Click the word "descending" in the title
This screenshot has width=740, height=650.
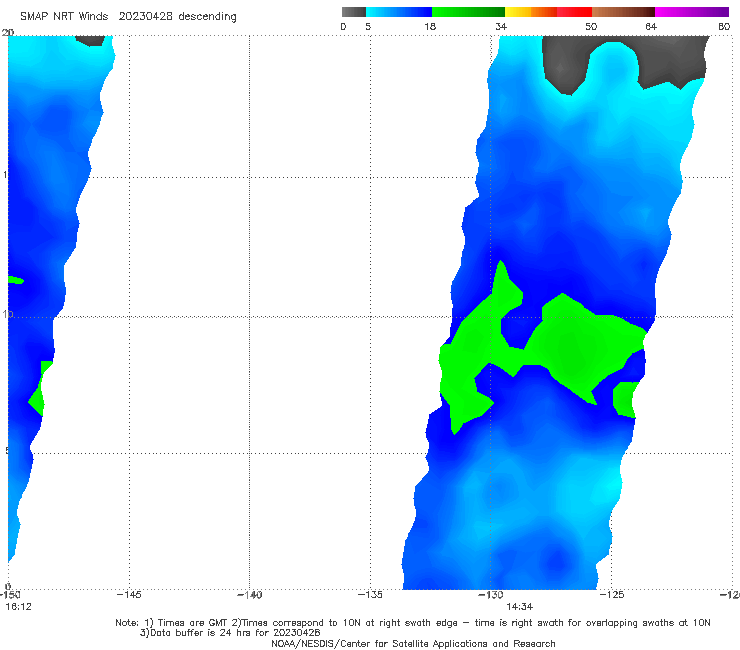(x=208, y=17)
